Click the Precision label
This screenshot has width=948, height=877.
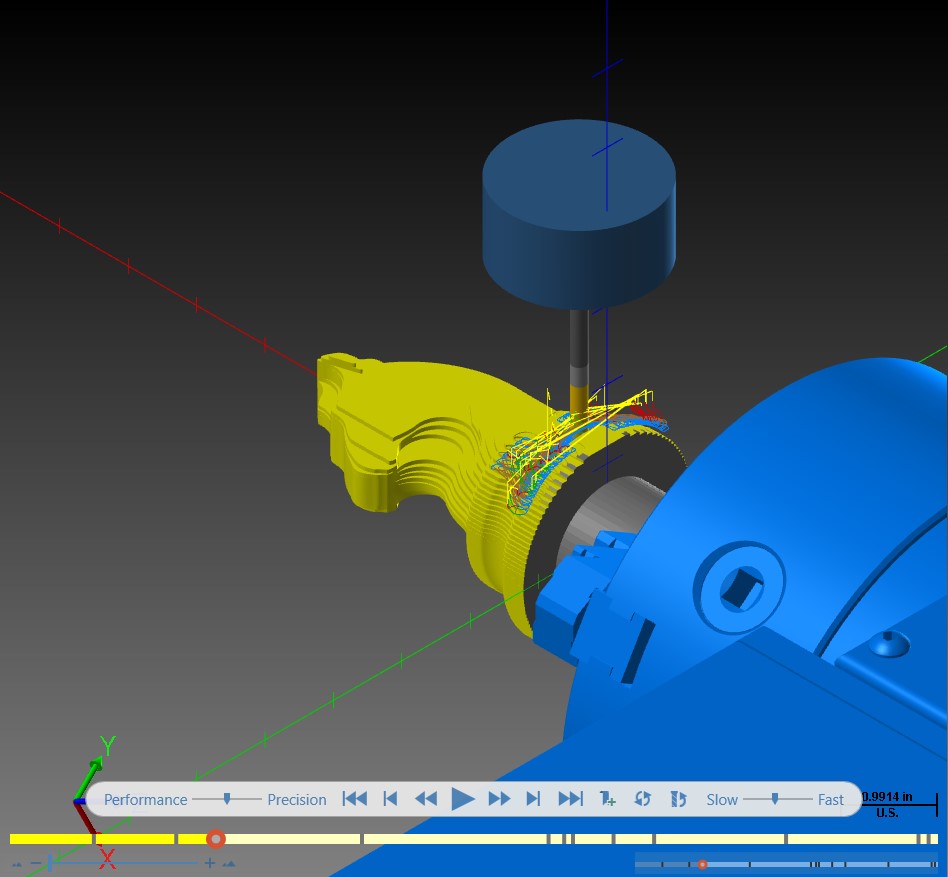pos(297,800)
